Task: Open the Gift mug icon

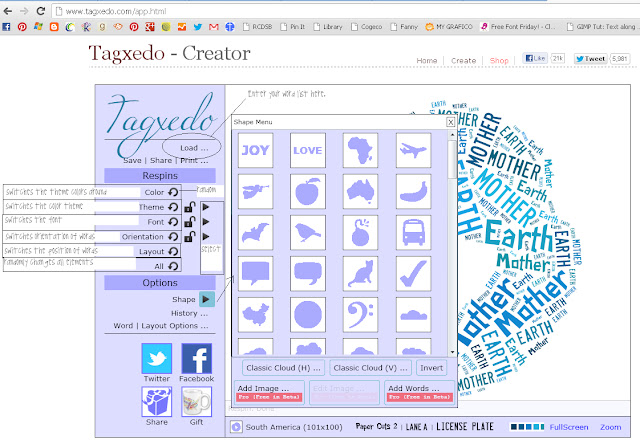Action: pos(197,402)
